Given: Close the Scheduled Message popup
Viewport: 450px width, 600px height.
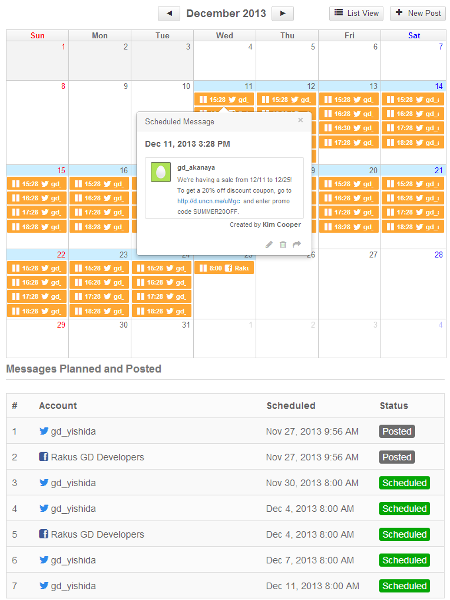Looking at the screenshot, I should [300, 120].
